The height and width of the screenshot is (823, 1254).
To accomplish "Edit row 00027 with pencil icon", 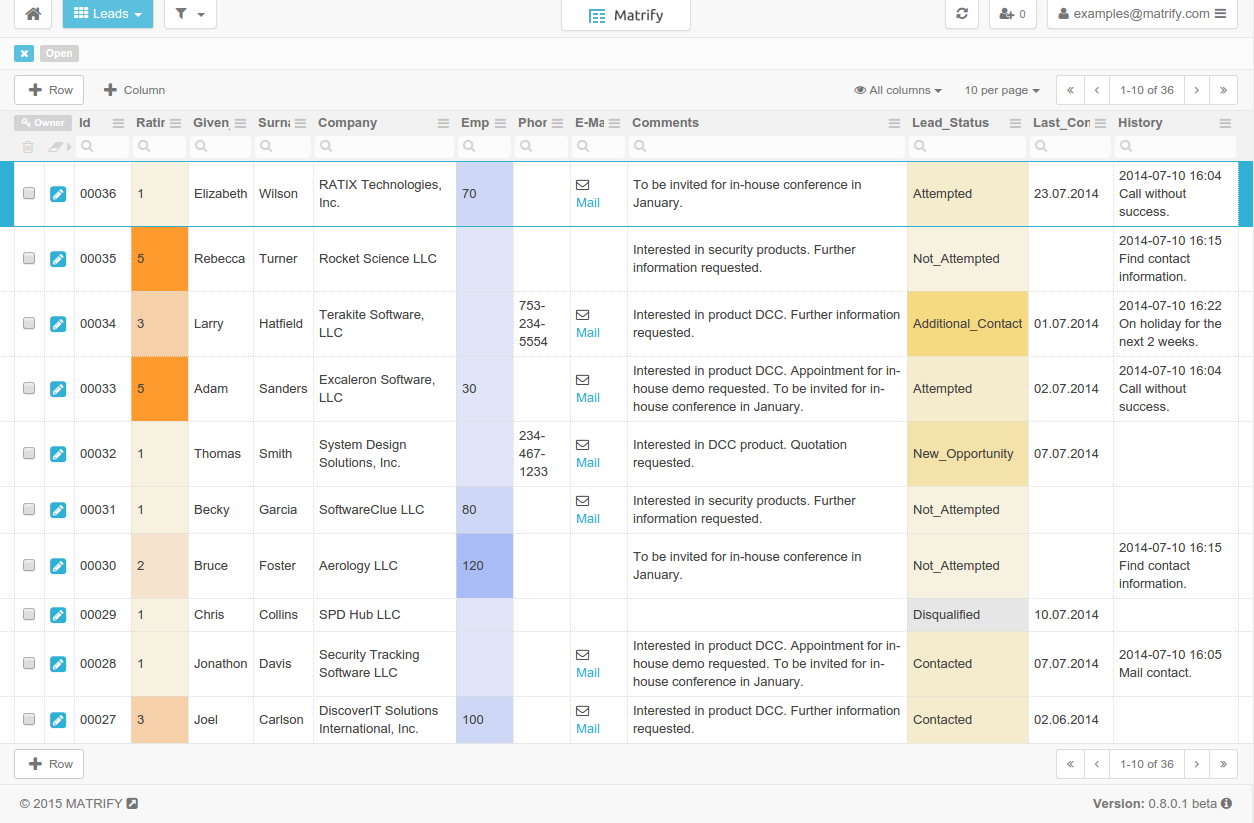I will point(58,720).
